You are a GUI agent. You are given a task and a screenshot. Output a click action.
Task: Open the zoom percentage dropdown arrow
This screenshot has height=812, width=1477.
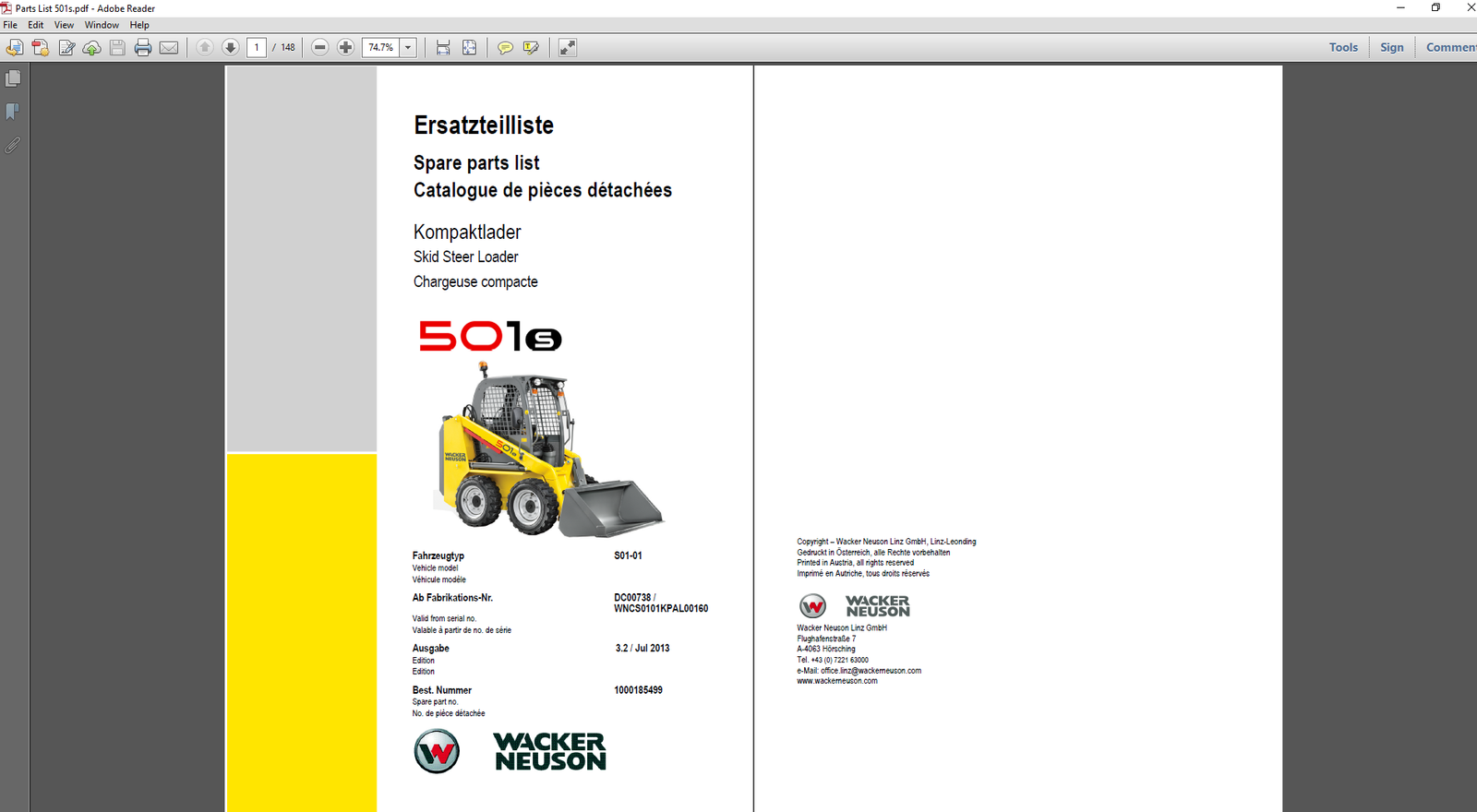coord(408,48)
